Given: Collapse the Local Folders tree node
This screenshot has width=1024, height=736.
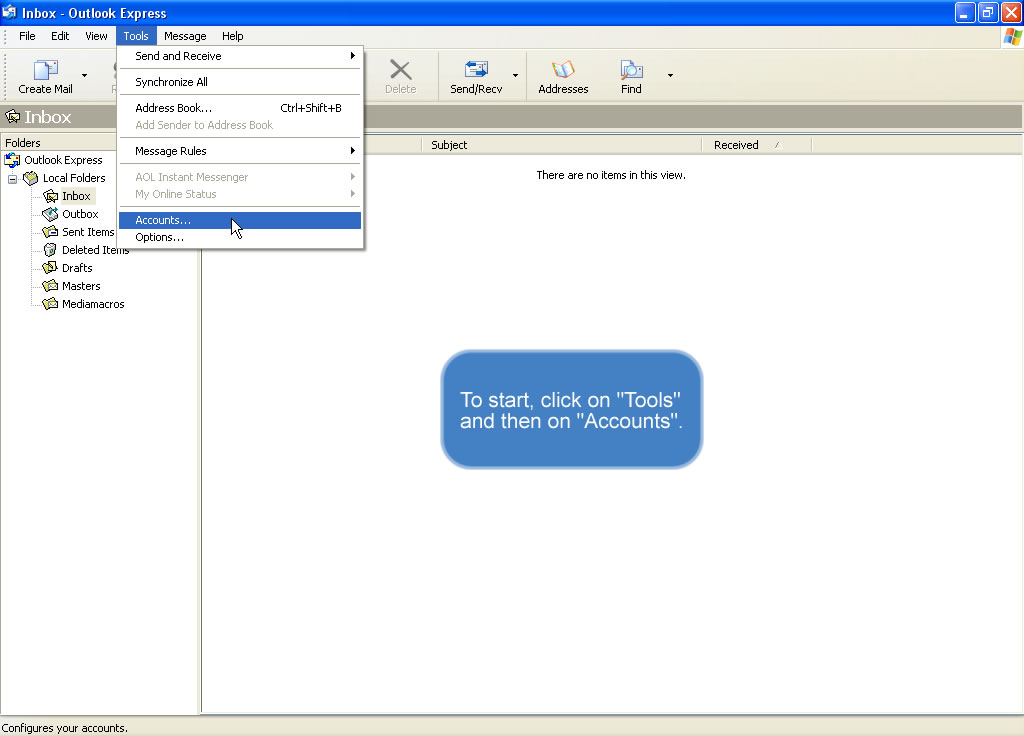Looking at the screenshot, I should (x=13, y=178).
